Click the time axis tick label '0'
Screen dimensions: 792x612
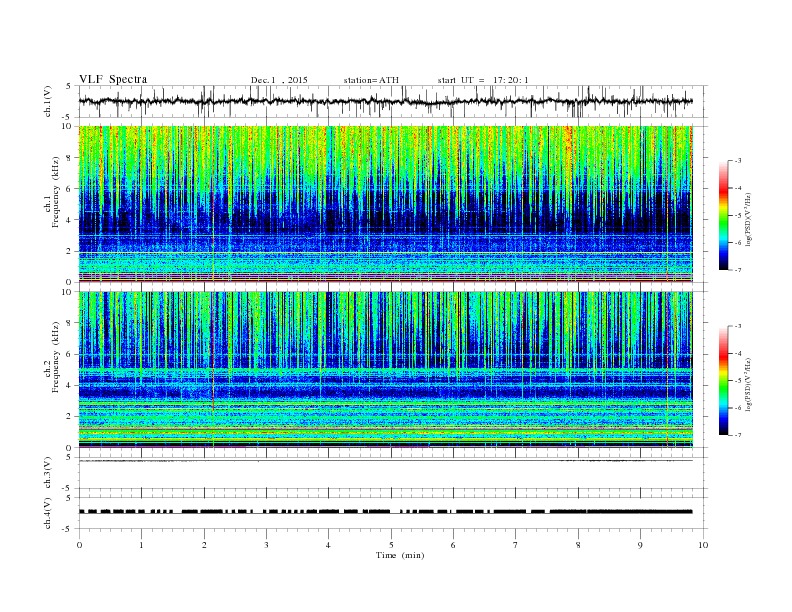(79, 545)
